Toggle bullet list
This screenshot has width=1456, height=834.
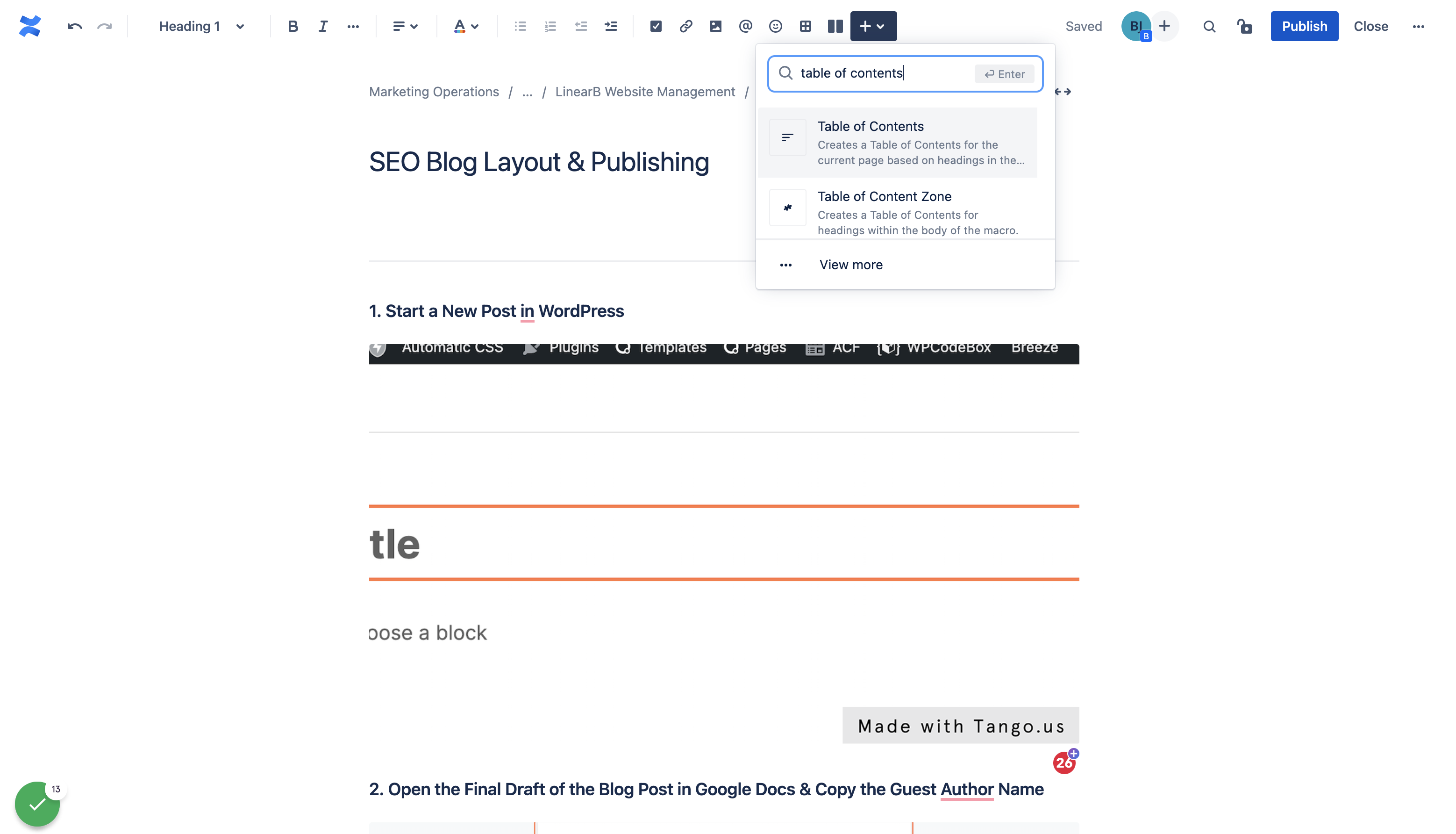[x=521, y=26]
